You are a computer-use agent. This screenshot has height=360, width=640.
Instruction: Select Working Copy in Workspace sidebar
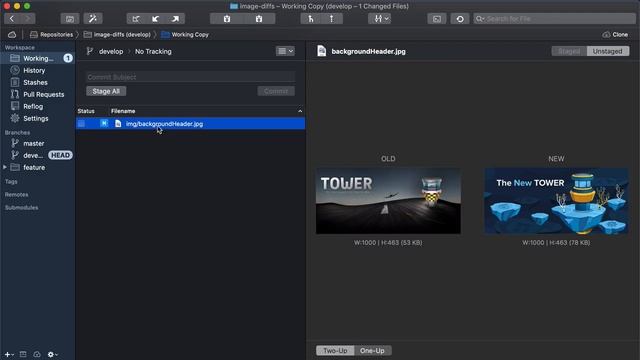(38, 58)
